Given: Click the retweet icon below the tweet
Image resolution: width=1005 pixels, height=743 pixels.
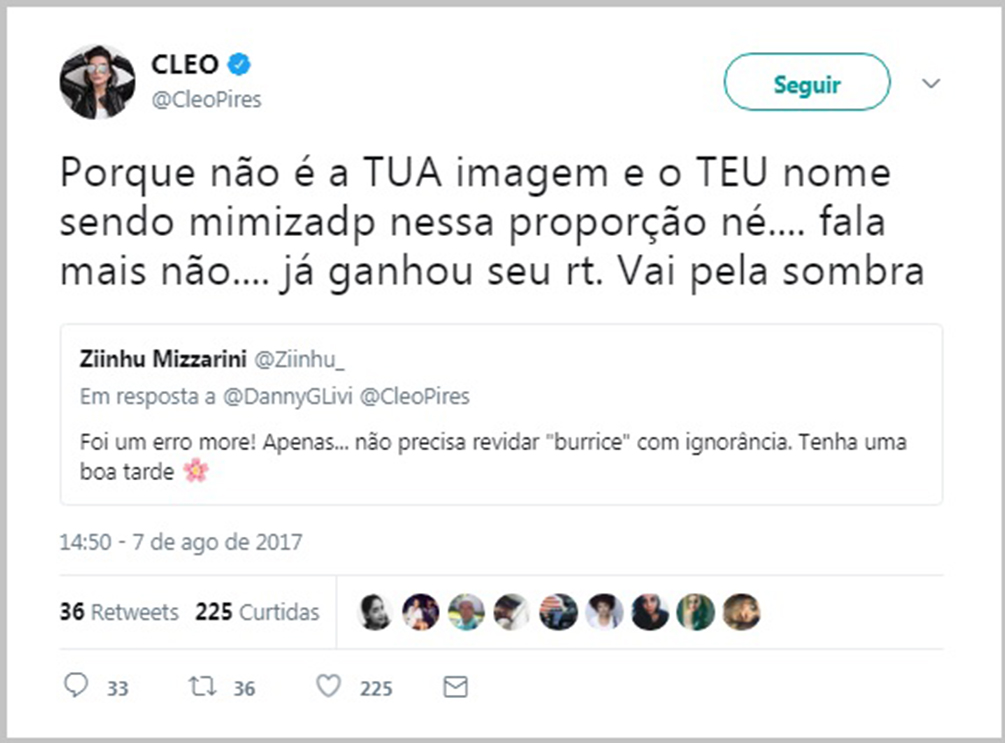Looking at the screenshot, I should [203, 687].
